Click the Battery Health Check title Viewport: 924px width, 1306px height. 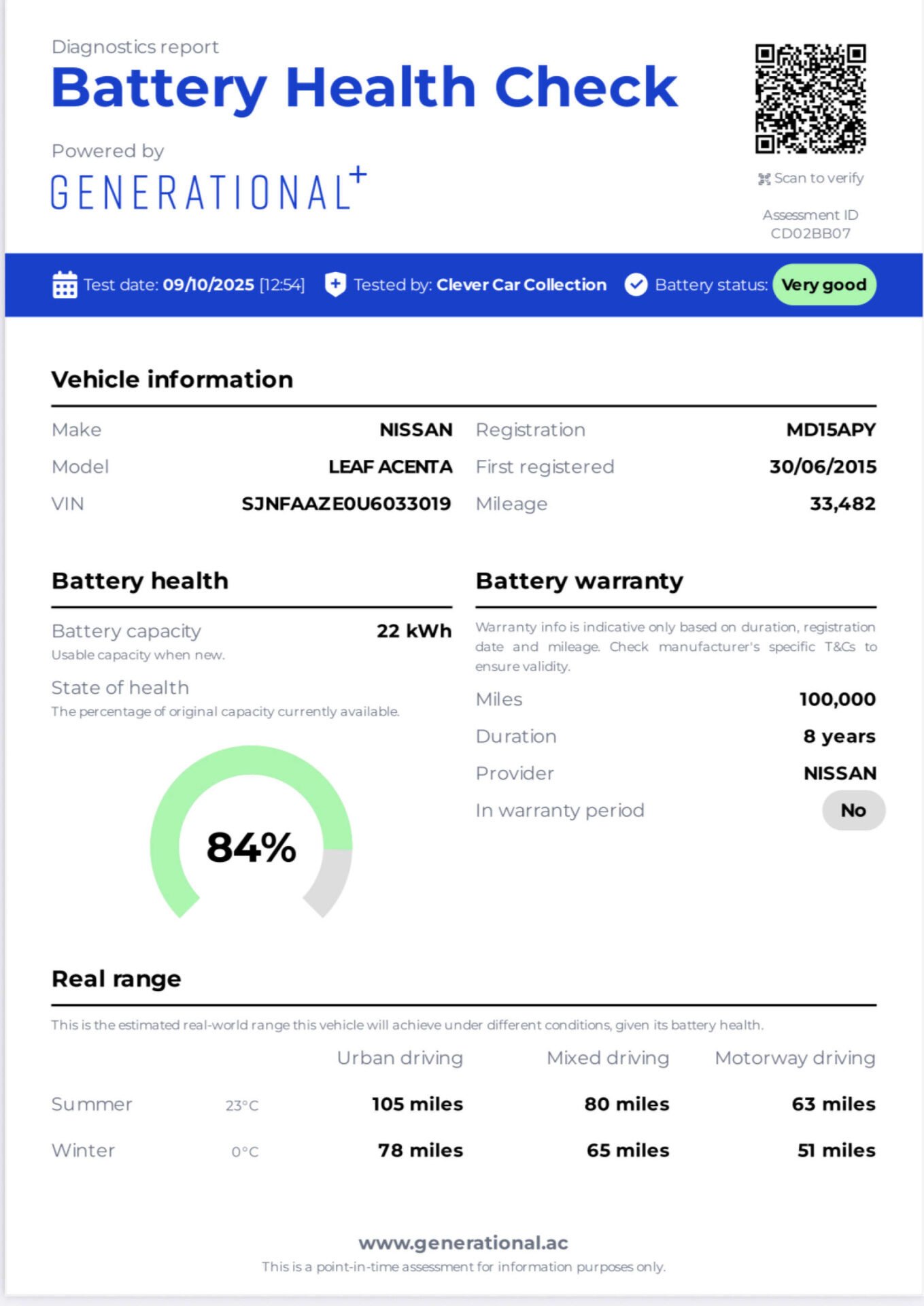coord(364,88)
